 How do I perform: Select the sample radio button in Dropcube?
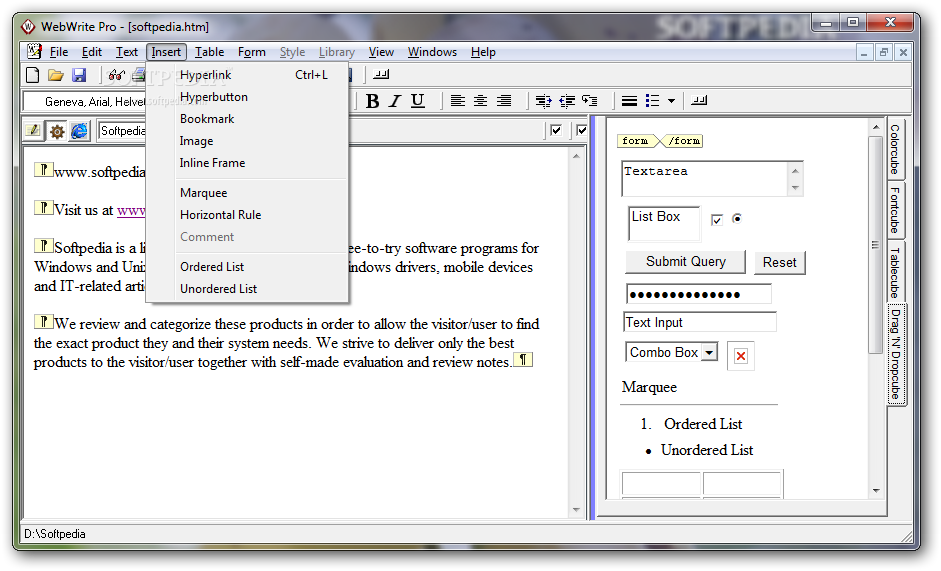(736, 219)
